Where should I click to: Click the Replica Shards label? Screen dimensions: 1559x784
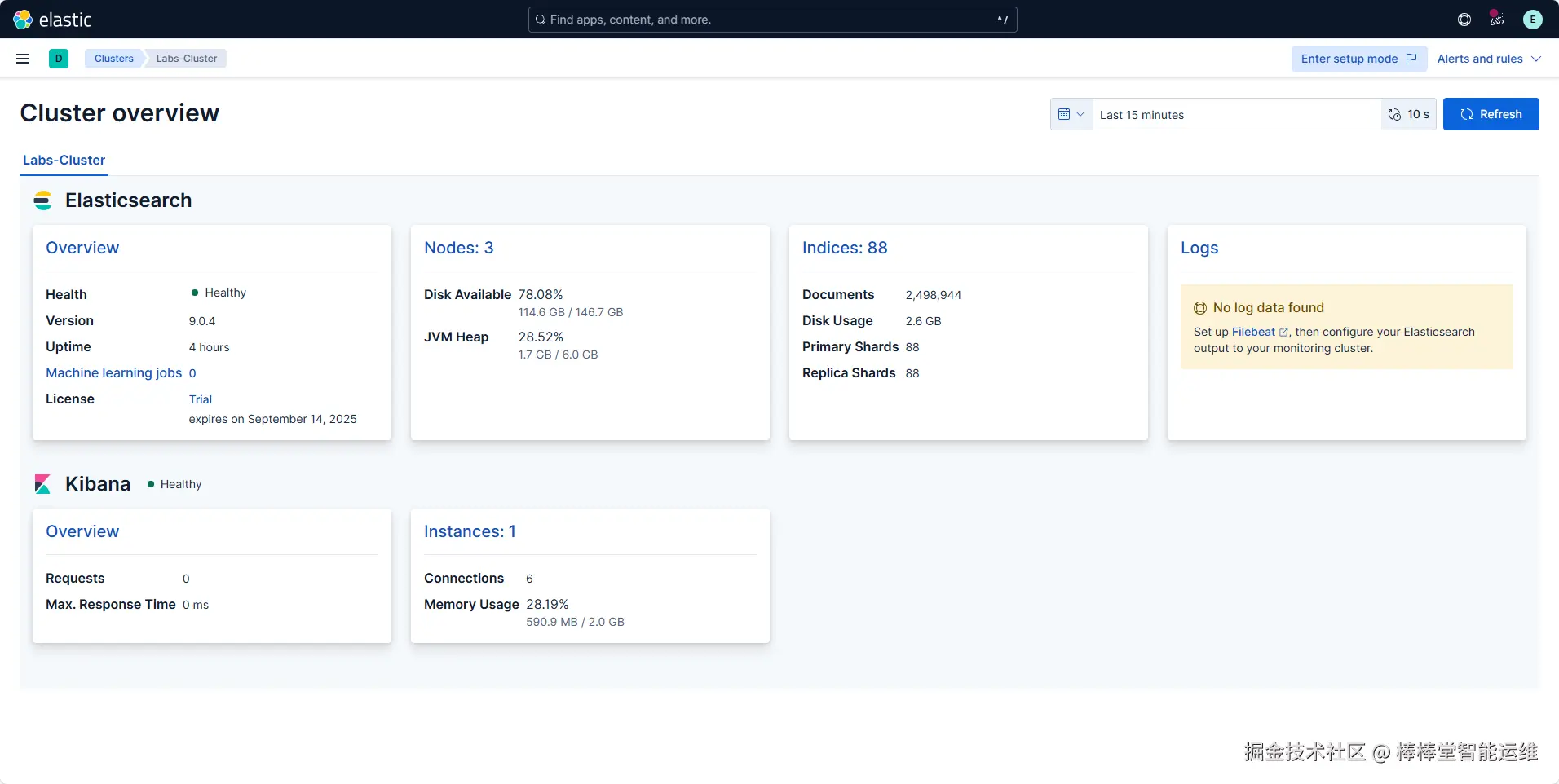849,373
